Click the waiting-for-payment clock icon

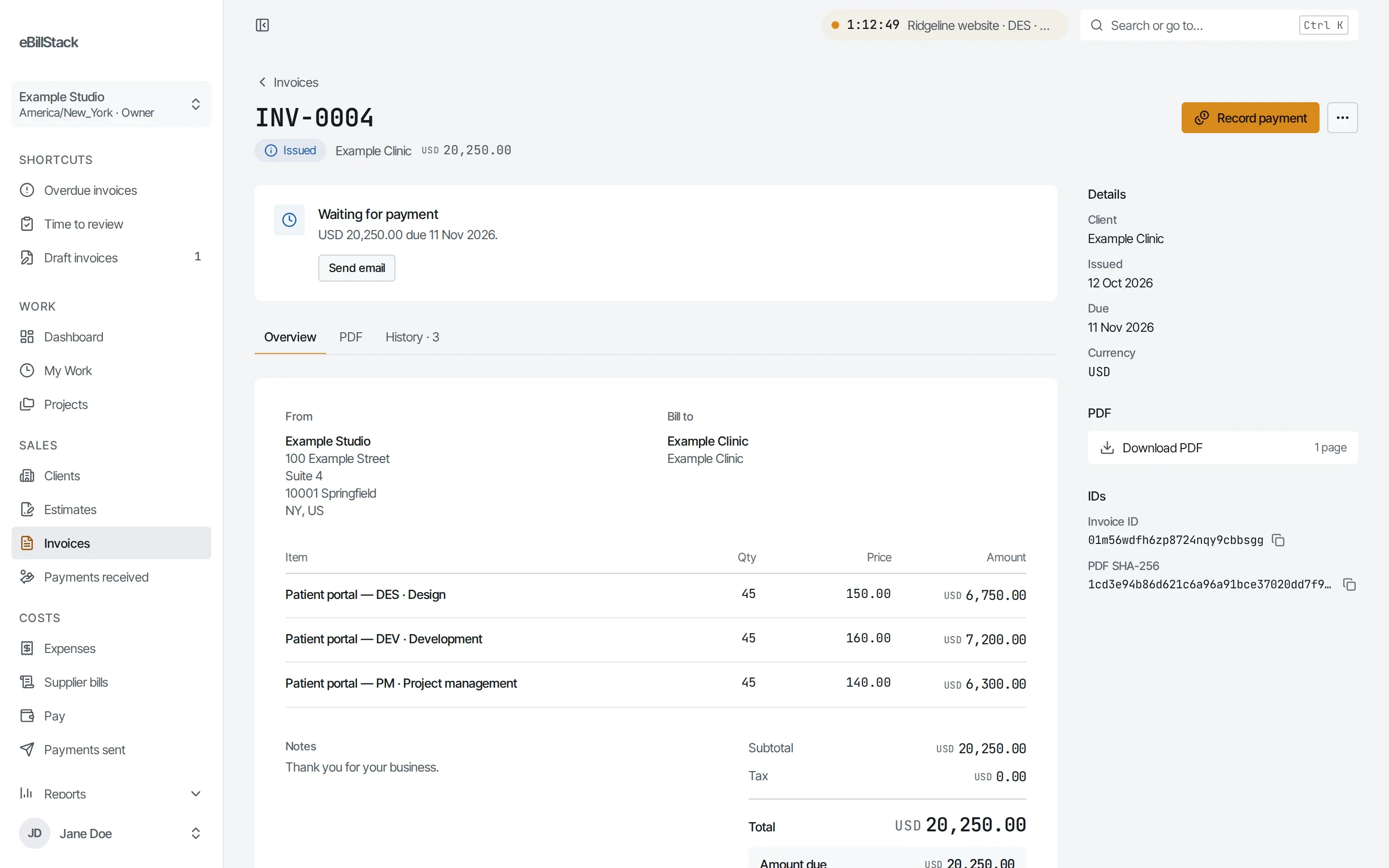click(x=289, y=220)
